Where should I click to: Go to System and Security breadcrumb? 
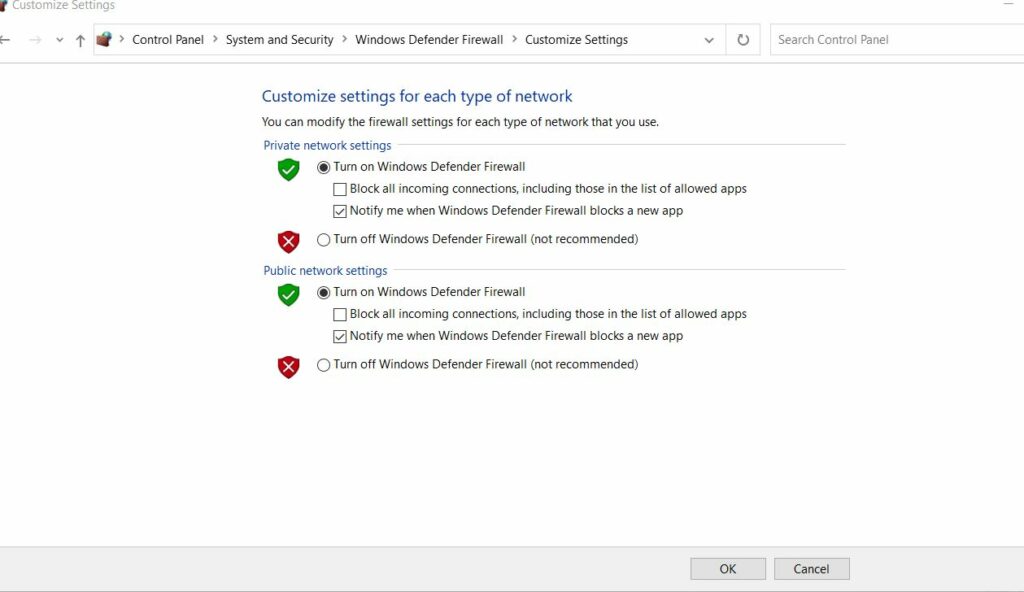click(x=279, y=40)
